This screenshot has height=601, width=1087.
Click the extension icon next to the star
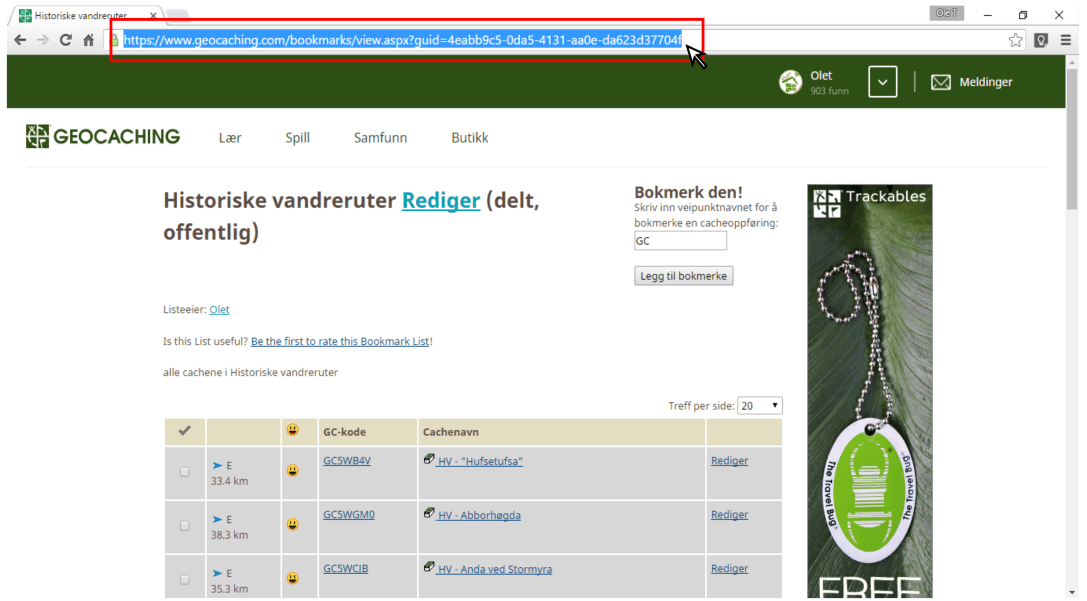tap(1041, 40)
